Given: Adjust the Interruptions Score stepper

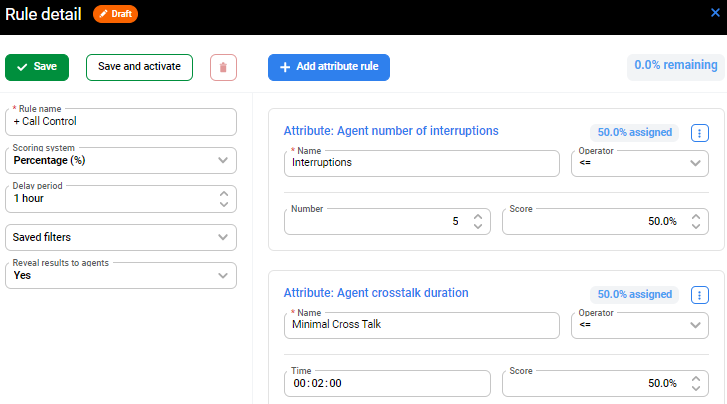Looking at the screenshot, I should (695, 221).
